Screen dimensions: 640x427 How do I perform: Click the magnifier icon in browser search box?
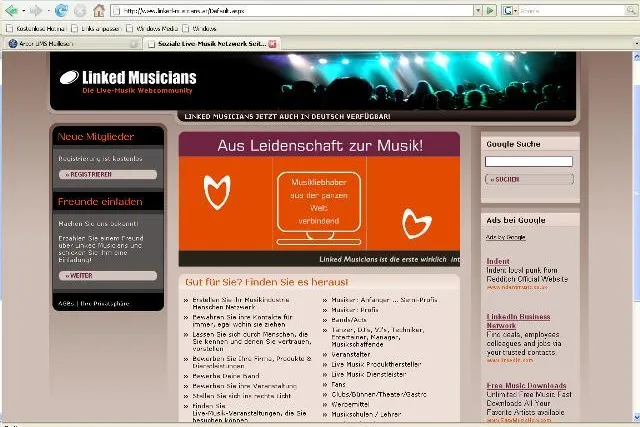pyautogui.click(x=631, y=11)
